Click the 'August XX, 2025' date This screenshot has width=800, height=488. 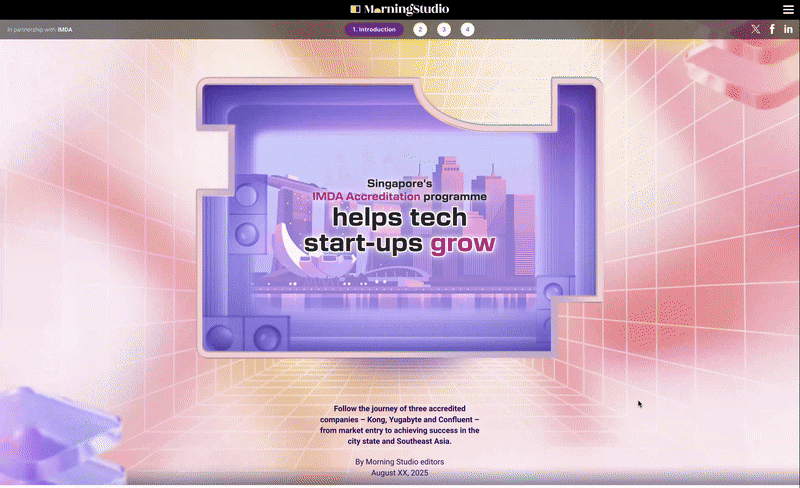point(399,473)
